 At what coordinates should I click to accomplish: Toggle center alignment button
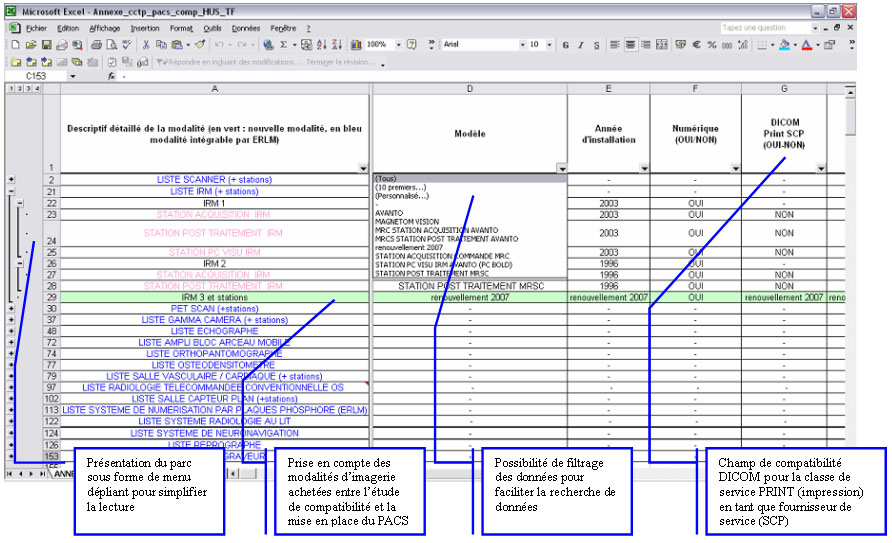pos(630,44)
